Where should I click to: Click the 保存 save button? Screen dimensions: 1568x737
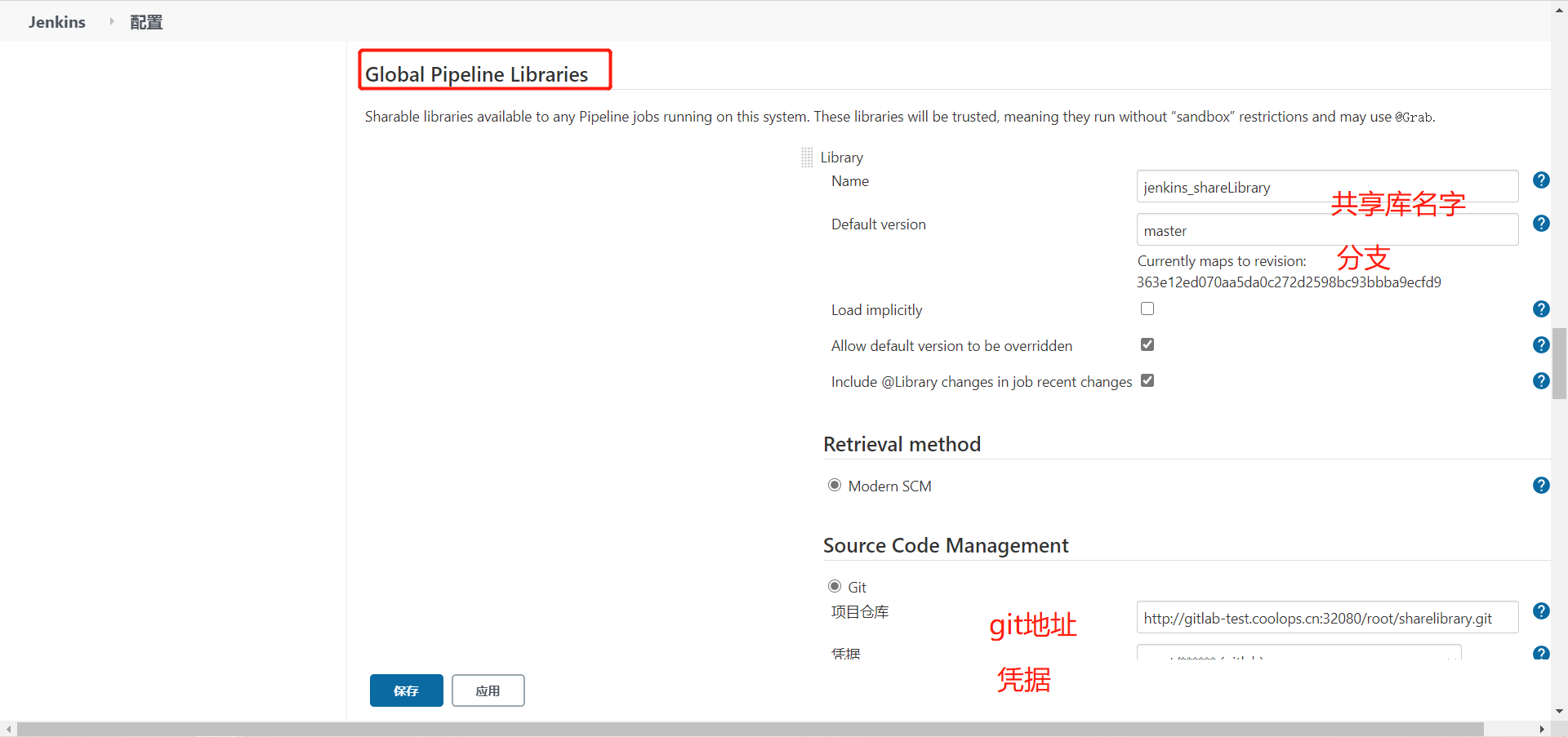(407, 690)
